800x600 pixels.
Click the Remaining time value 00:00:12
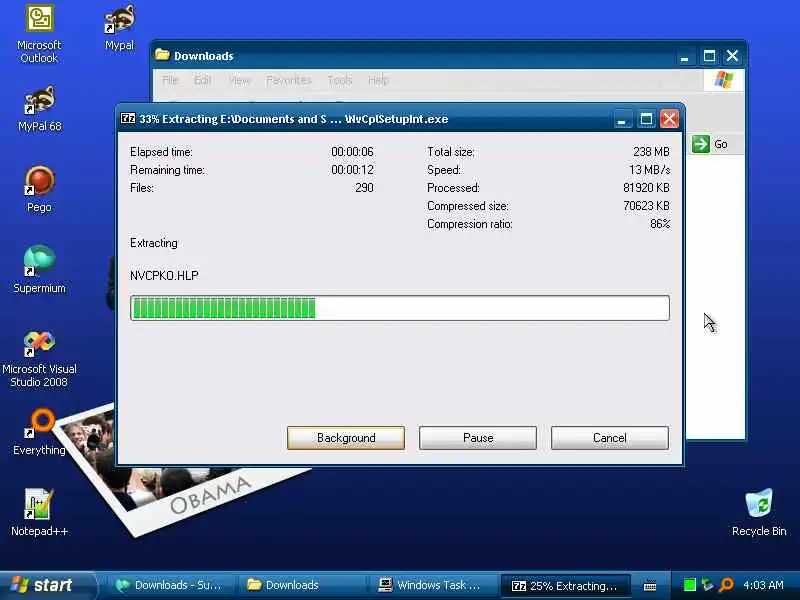(x=352, y=170)
